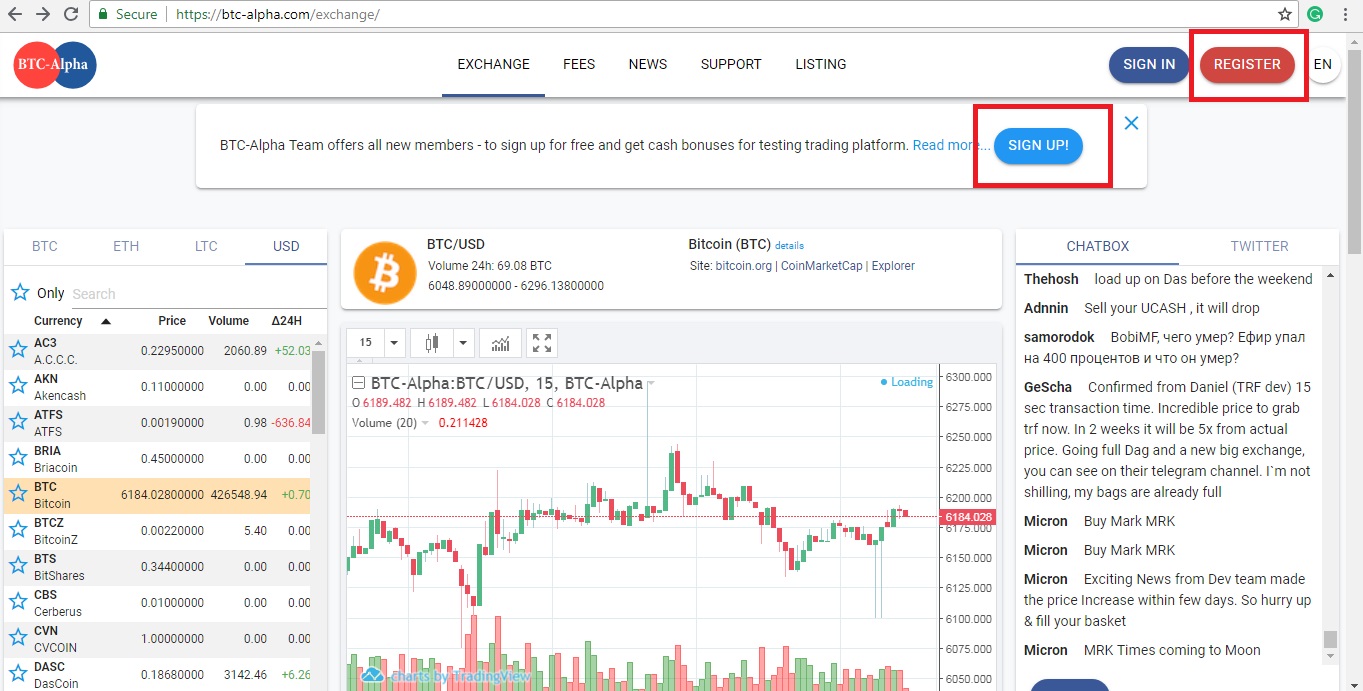Open Bitcoin details link

[789, 246]
